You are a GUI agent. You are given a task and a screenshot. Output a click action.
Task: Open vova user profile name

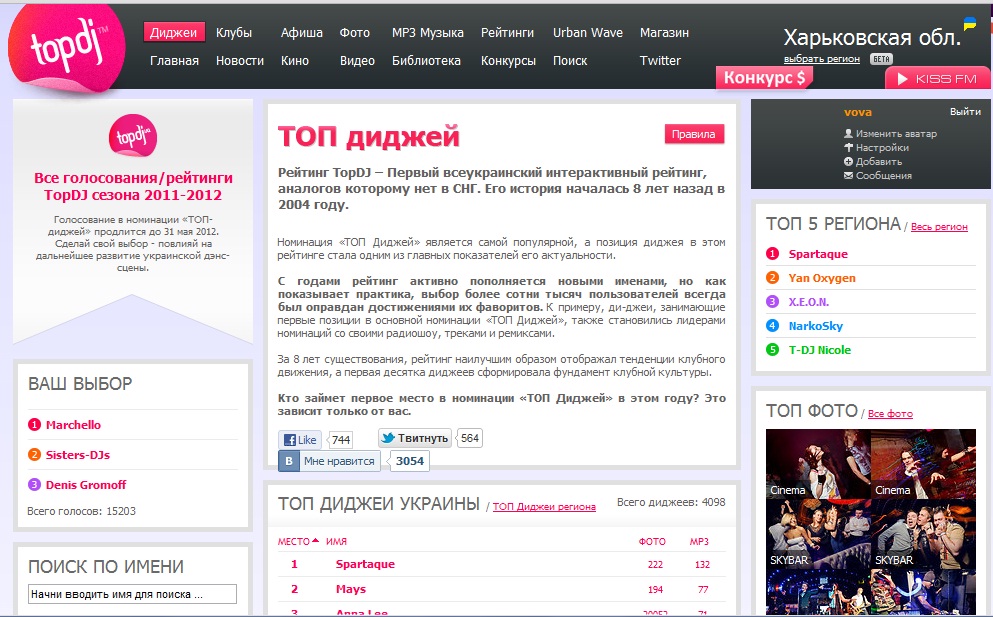(857, 112)
